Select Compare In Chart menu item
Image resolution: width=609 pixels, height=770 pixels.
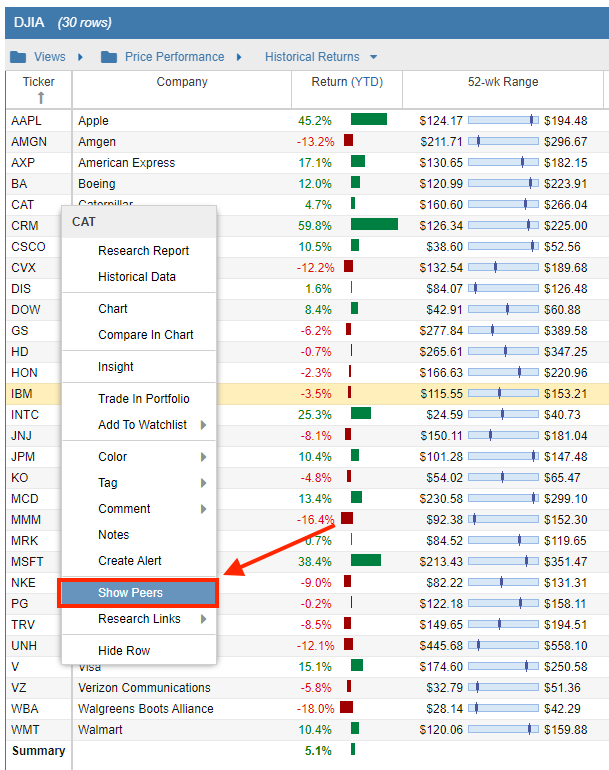[139, 334]
